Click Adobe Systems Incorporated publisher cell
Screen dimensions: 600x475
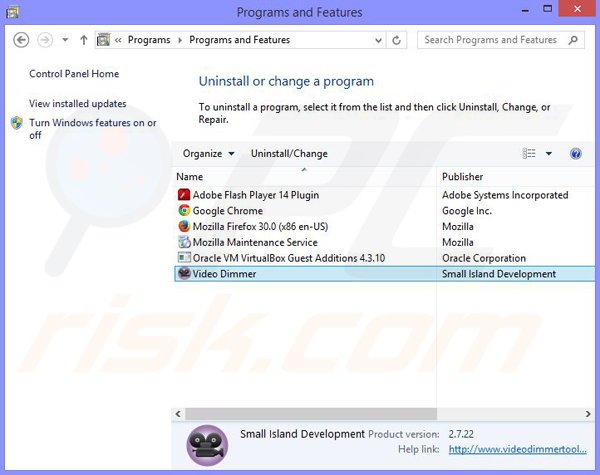pyautogui.click(x=505, y=195)
